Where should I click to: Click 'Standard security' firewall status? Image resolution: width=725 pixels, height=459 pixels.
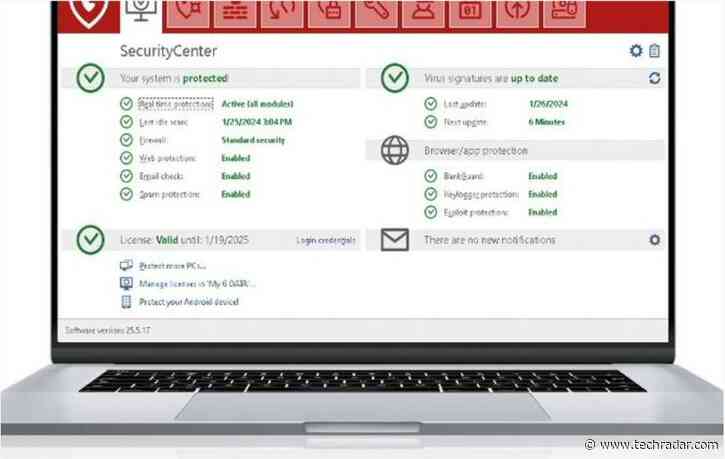253,140
